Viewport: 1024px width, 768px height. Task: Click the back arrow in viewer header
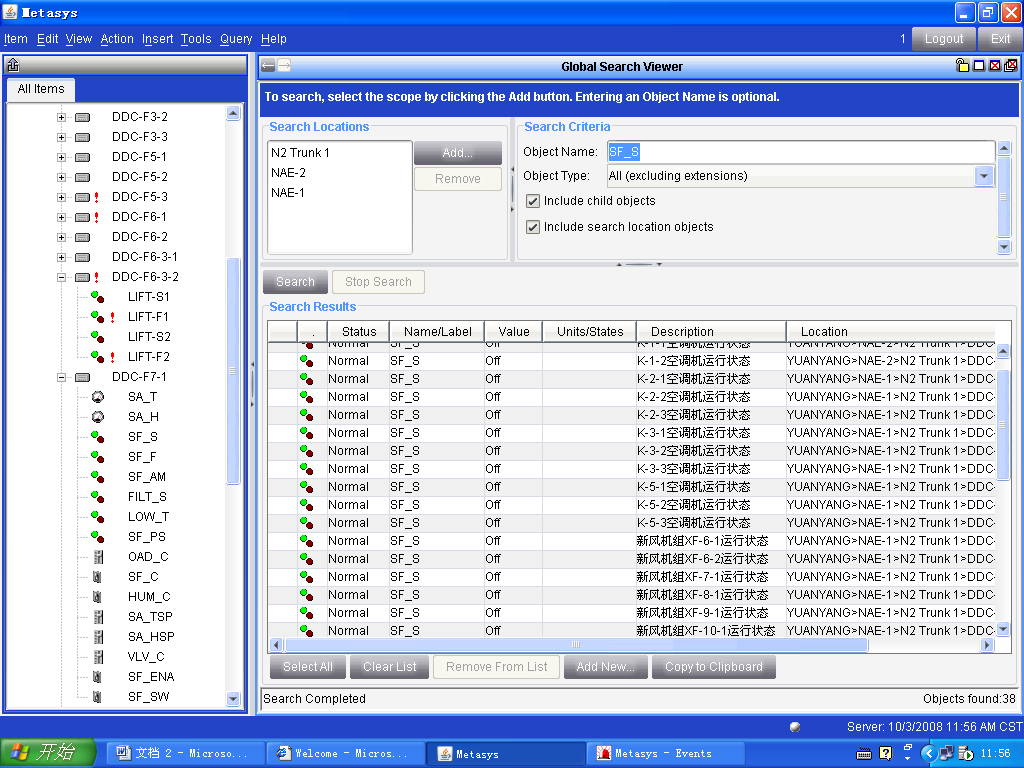pyautogui.click(x=268, y=66)
